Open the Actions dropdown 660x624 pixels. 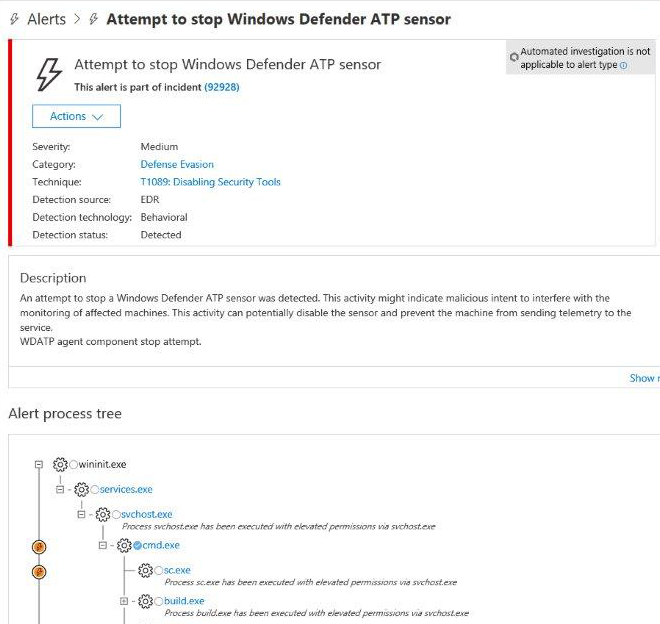click(77, 116)
